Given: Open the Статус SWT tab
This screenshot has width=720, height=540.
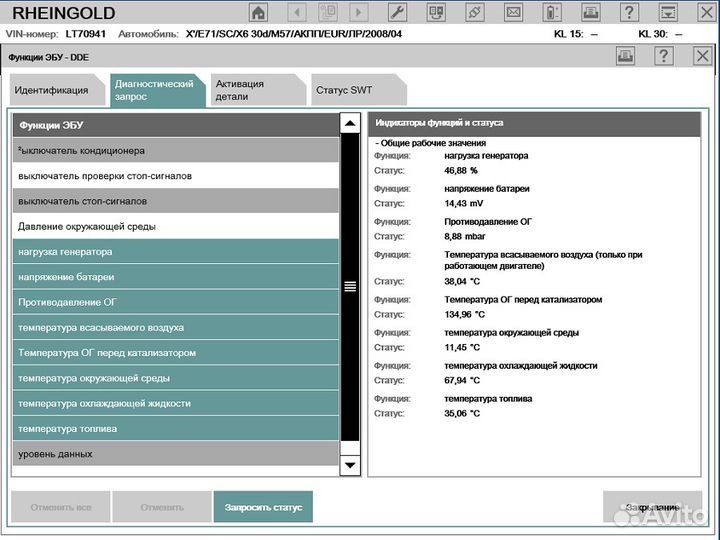Looking at the screenshot, I should pos(359,90).
